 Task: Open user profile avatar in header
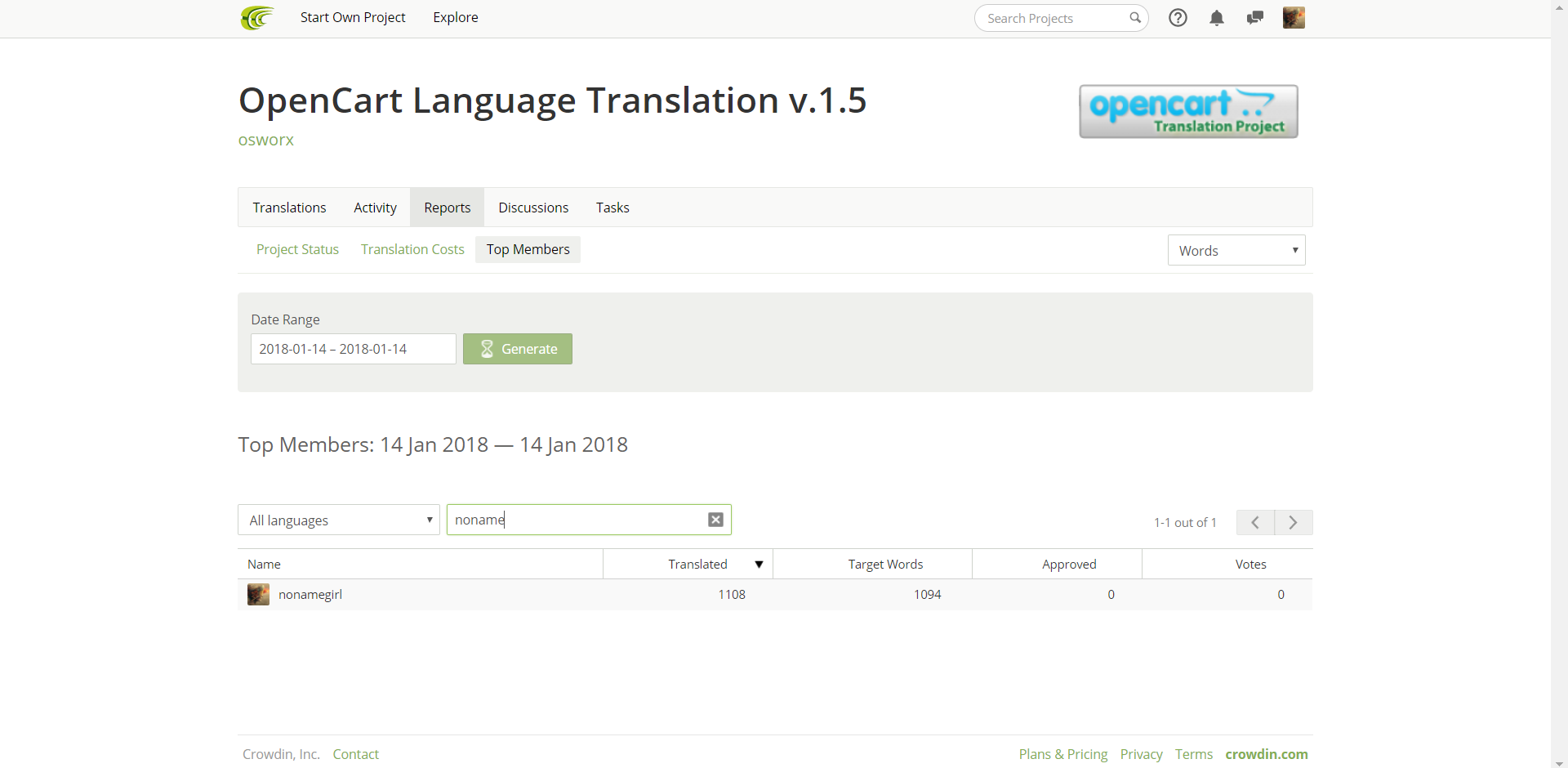(x=1294, y=18)
